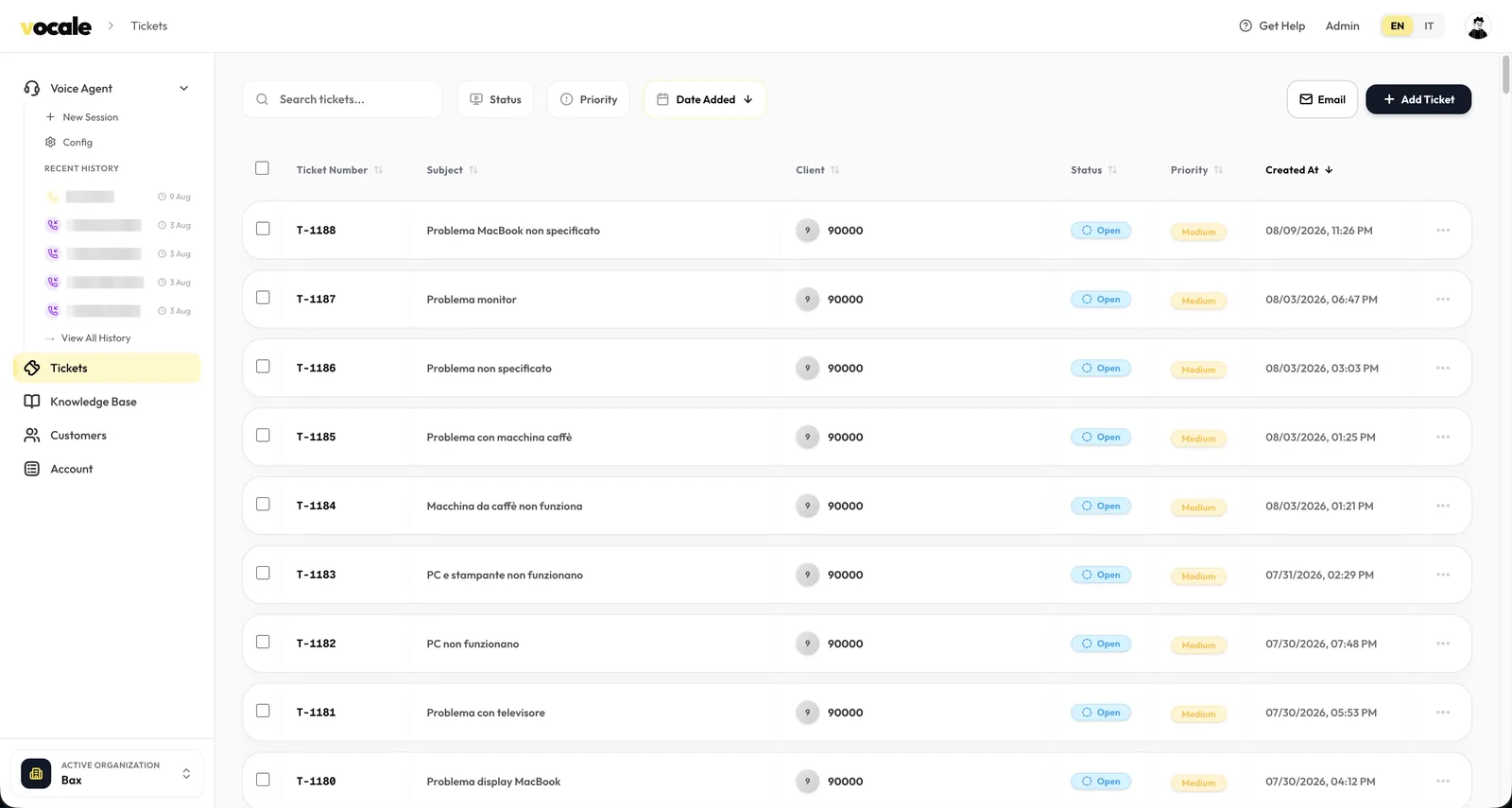Open actions menu for ticket T-1187
Screen dimensions: 1512x808
point(1443,300)
